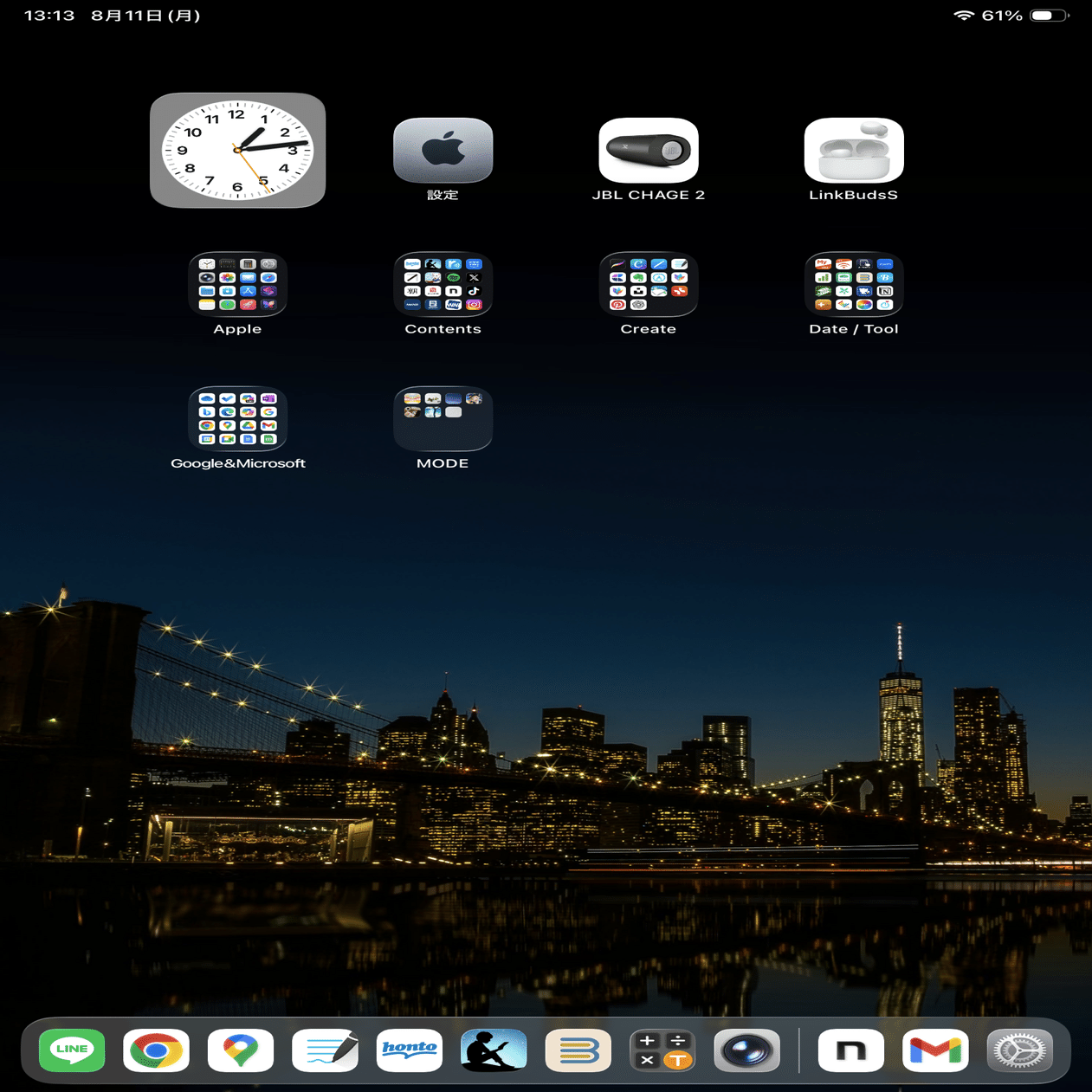The width and height of the screenshot is (1092, 1092).
Task: Open the Apple folder
Action: pos(237,286)
